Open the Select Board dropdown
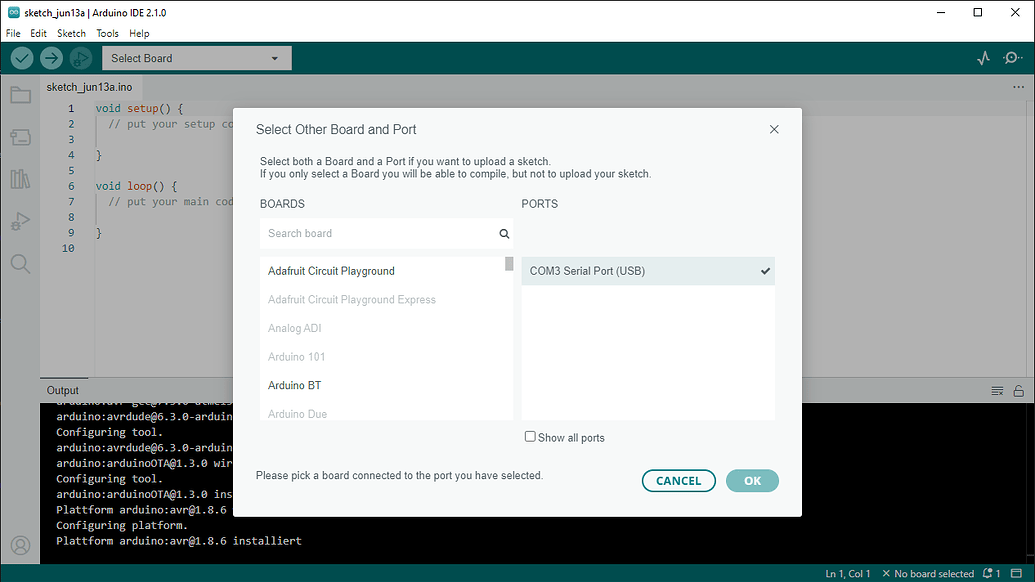The height and width of the screenshot is (582, 1035). pos(196,58)
